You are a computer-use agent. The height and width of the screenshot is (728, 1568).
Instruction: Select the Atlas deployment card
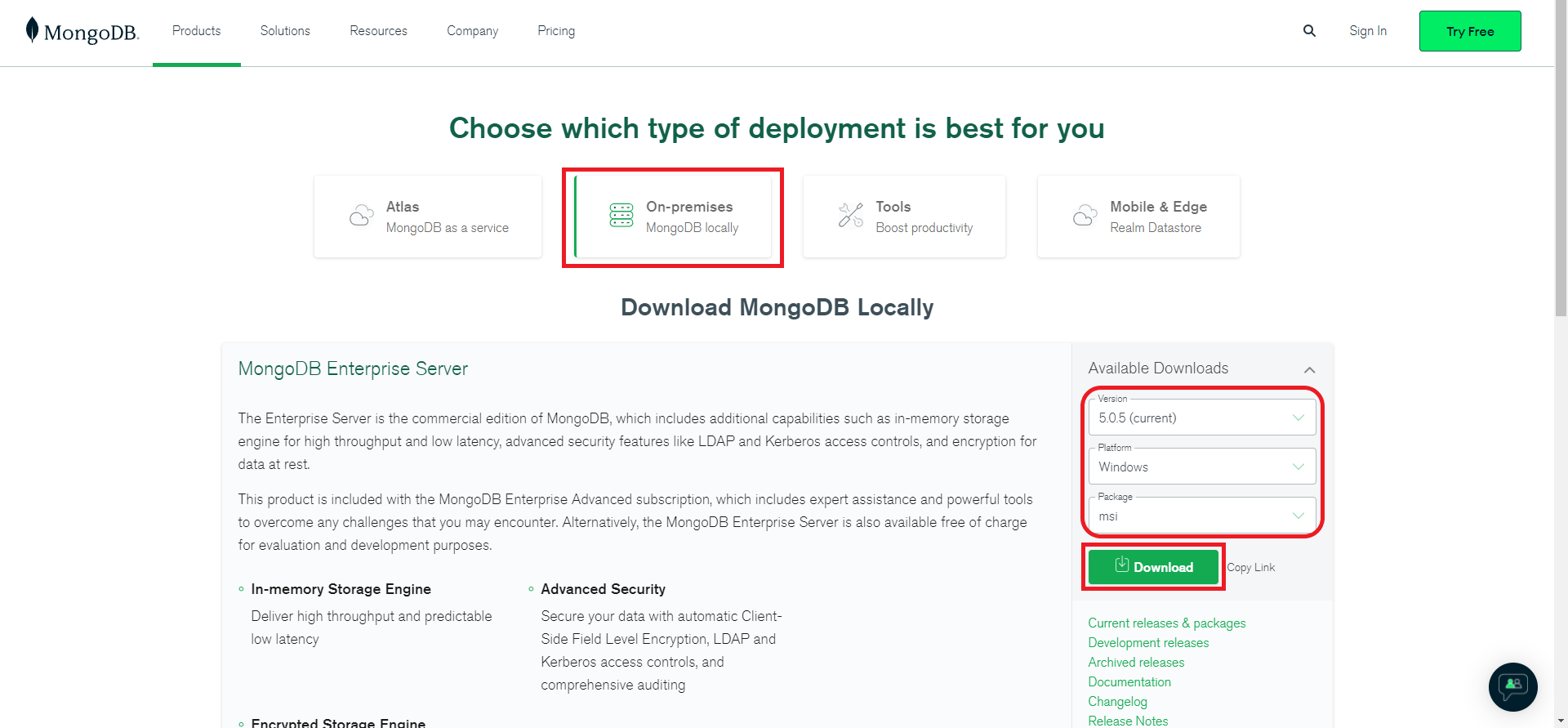pyautogui.click(x=428, y=217)
